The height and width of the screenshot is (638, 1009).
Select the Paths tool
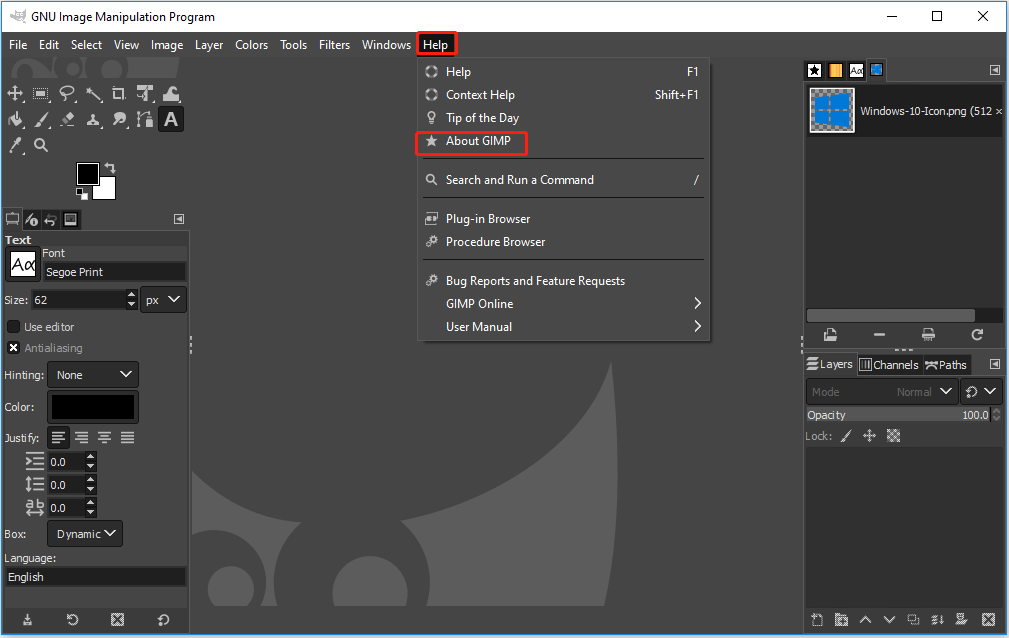pyautogui.click(x=145, y=120)
